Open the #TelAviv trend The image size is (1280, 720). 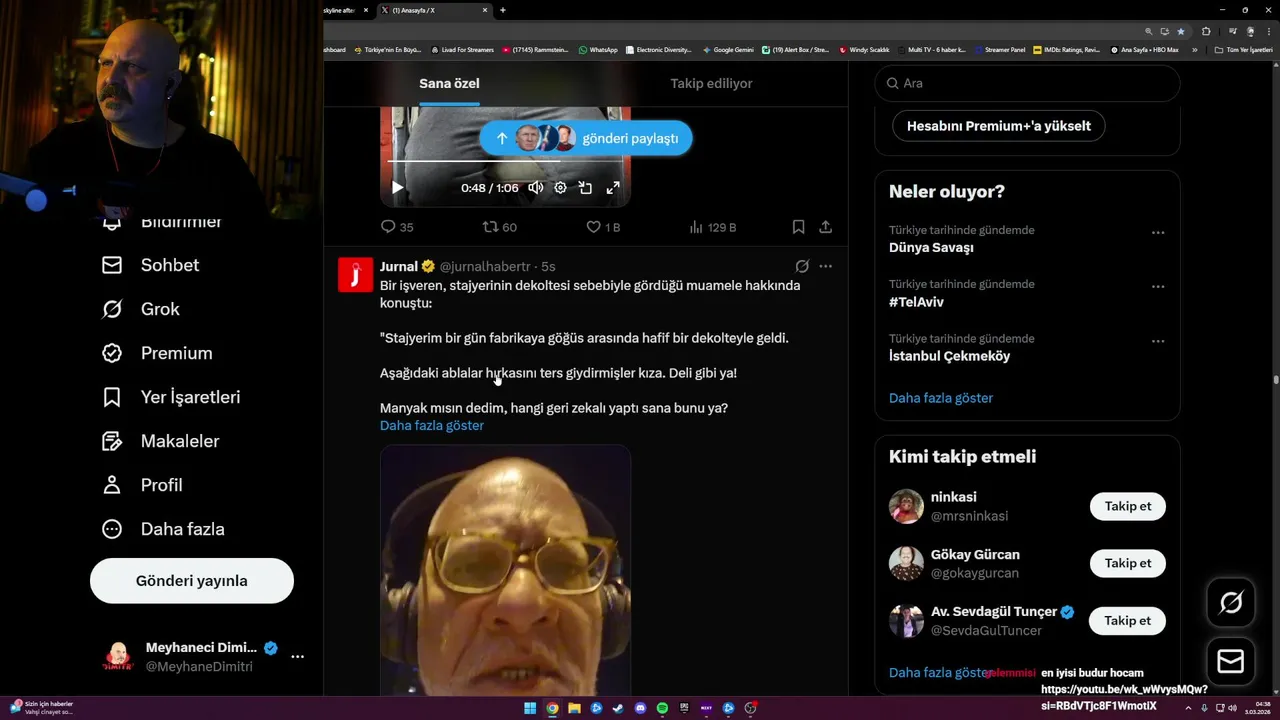916,302
